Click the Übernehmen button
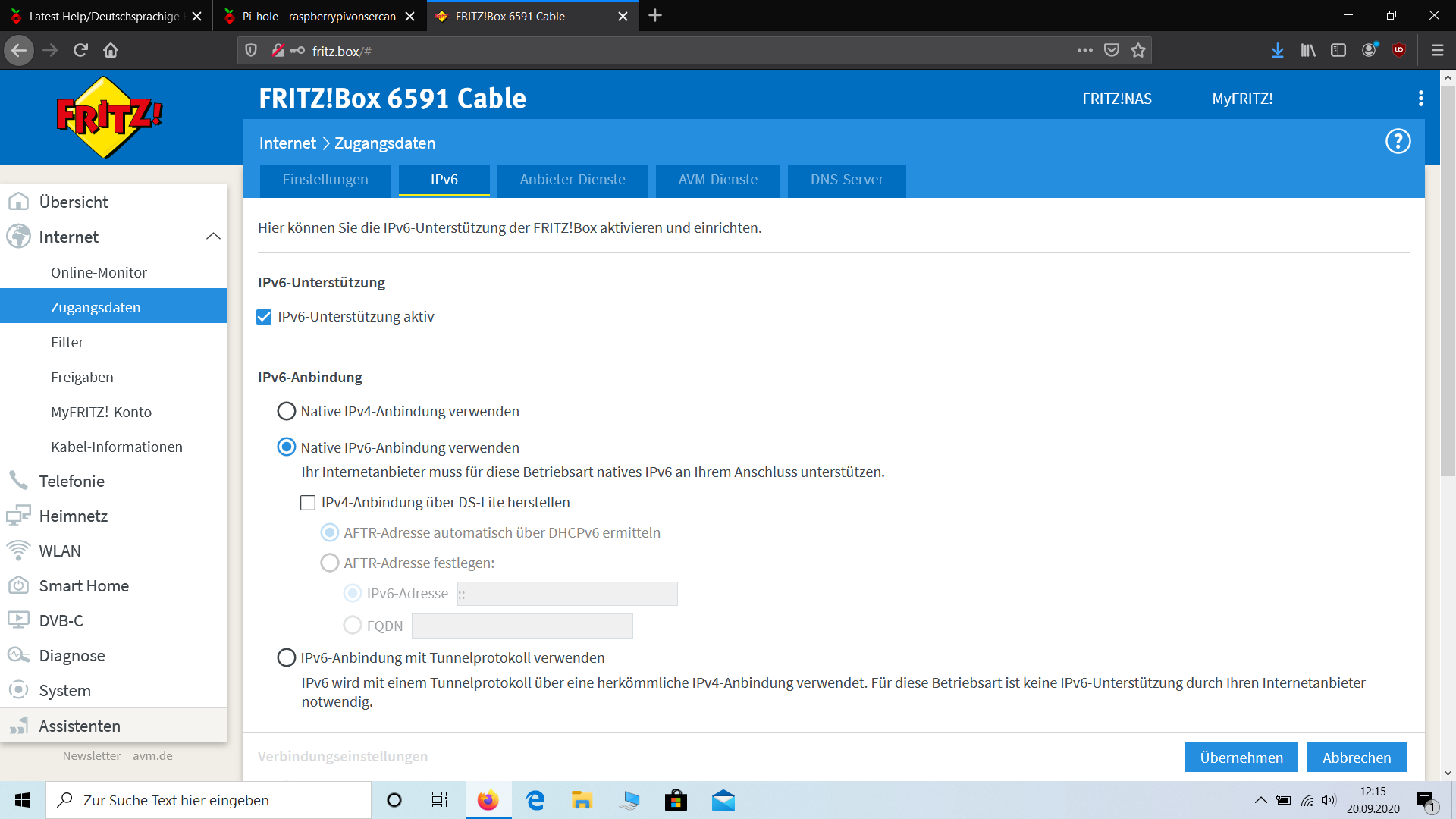This screenshot has width=1456, height=819. coord(1241,757)
